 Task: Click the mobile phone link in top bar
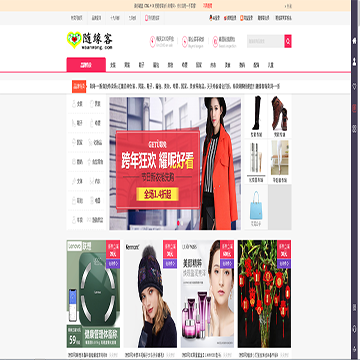[x=152, y=18]
